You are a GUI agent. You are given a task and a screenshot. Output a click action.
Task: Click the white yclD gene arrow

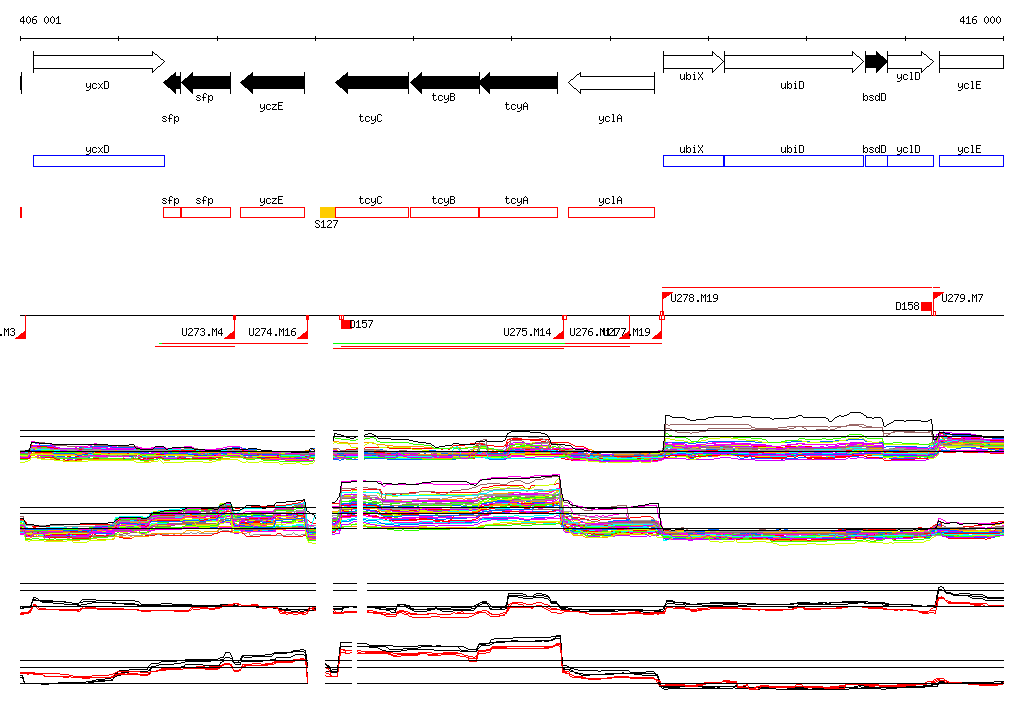tap(911, 62)
